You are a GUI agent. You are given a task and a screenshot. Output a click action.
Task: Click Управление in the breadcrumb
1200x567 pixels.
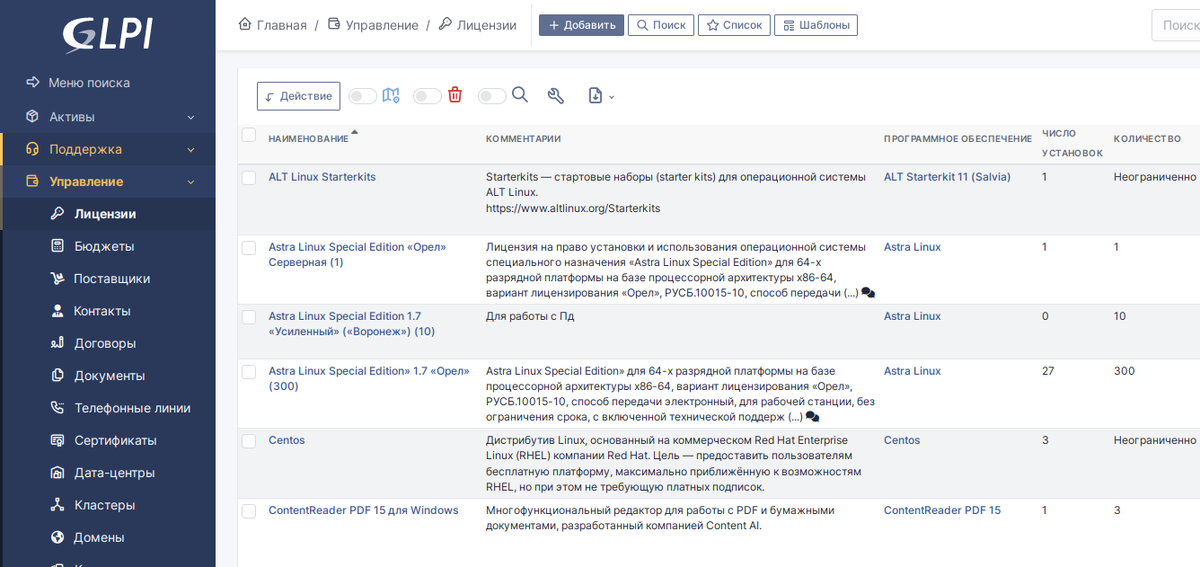pos(382,25)
